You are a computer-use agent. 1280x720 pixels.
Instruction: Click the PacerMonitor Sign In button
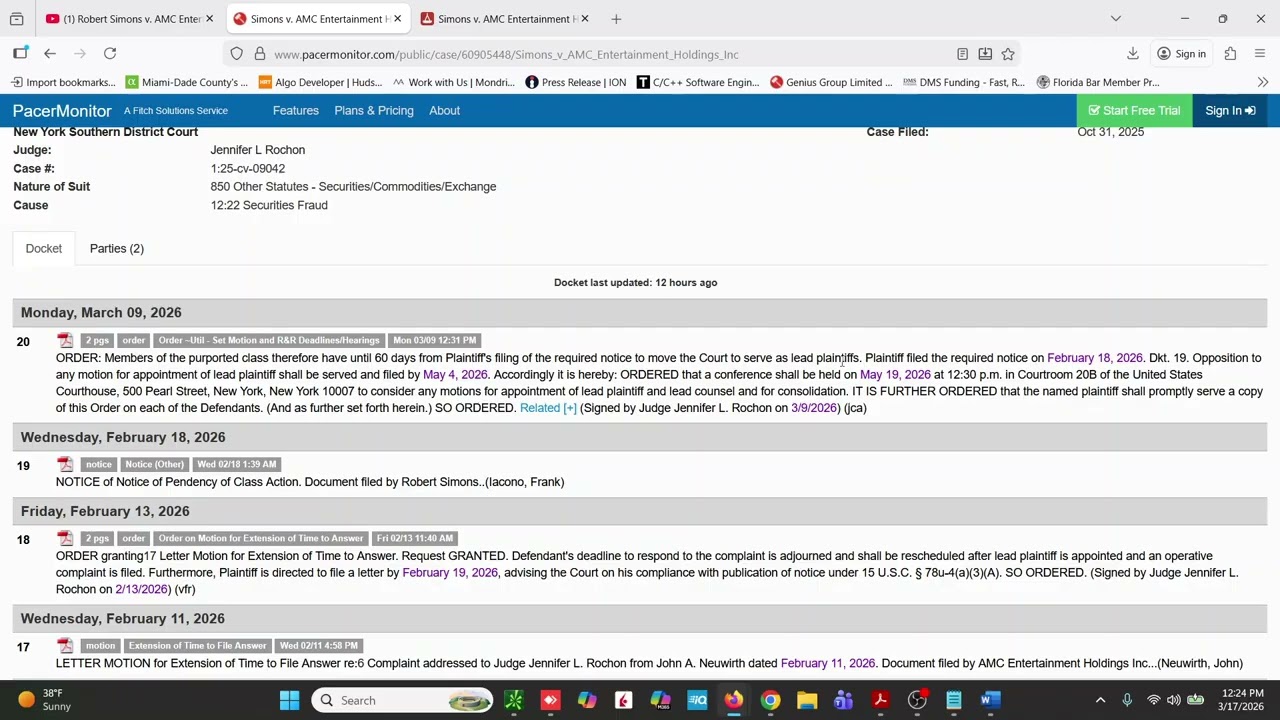[1230, 111]
